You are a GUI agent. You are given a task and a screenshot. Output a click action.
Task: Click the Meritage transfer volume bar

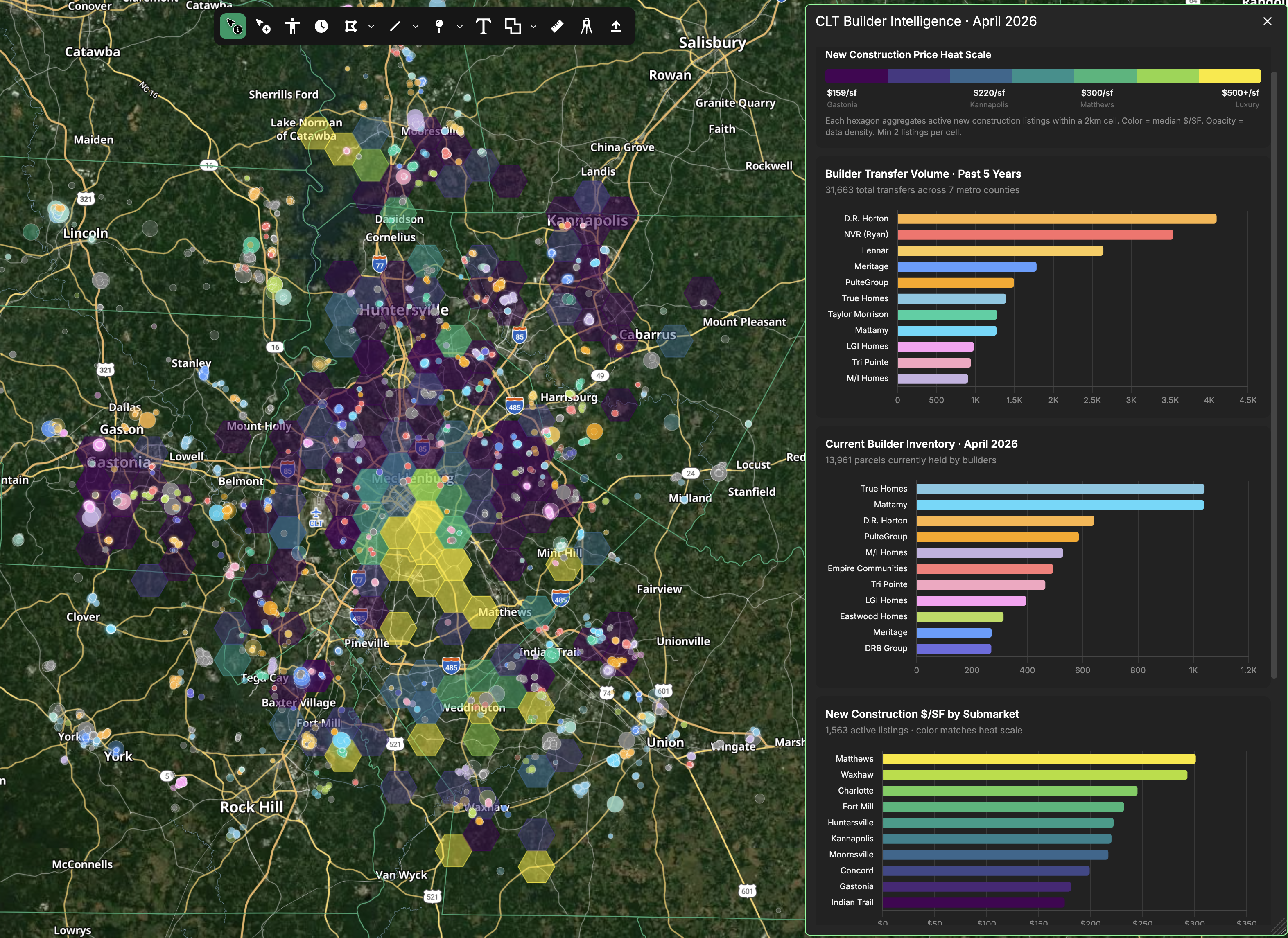pyautogui.click(x=967, y=266)
